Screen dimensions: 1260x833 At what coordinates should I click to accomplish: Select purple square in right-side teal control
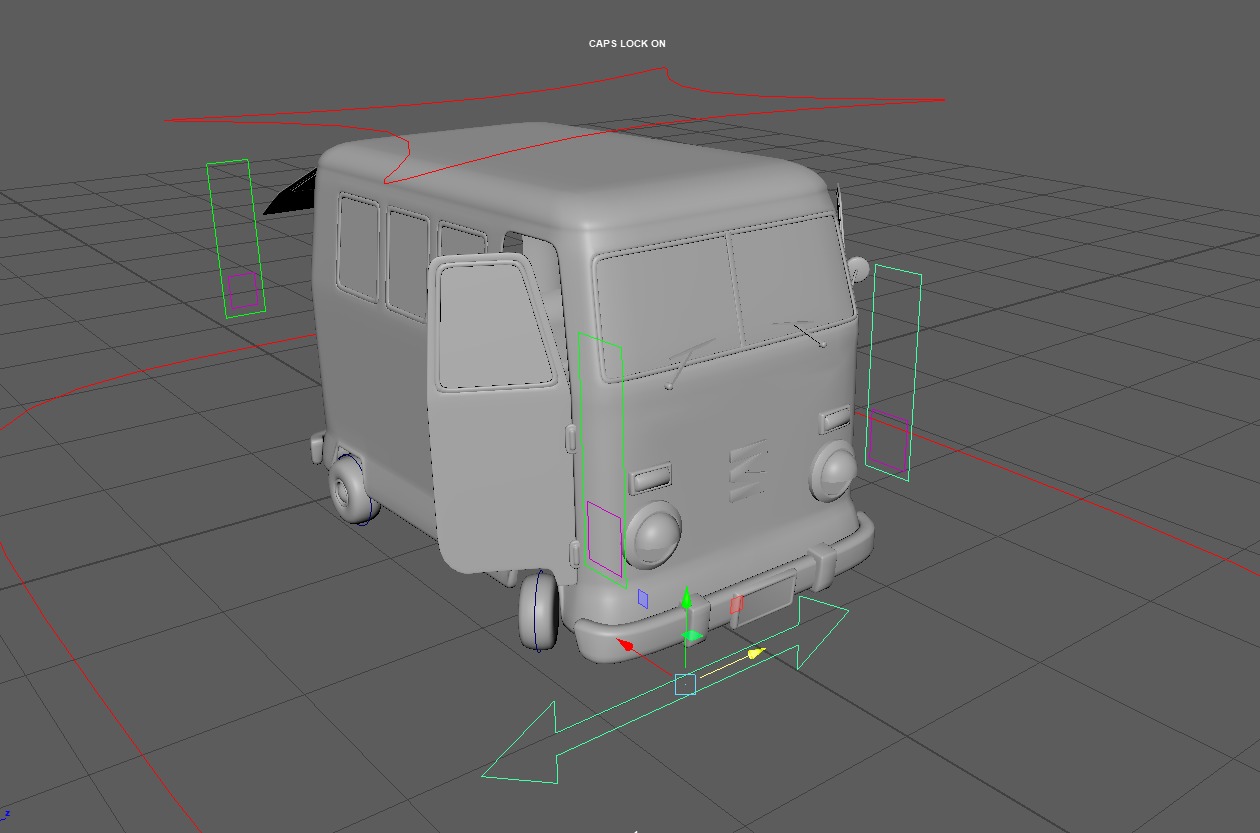point(888,441)
